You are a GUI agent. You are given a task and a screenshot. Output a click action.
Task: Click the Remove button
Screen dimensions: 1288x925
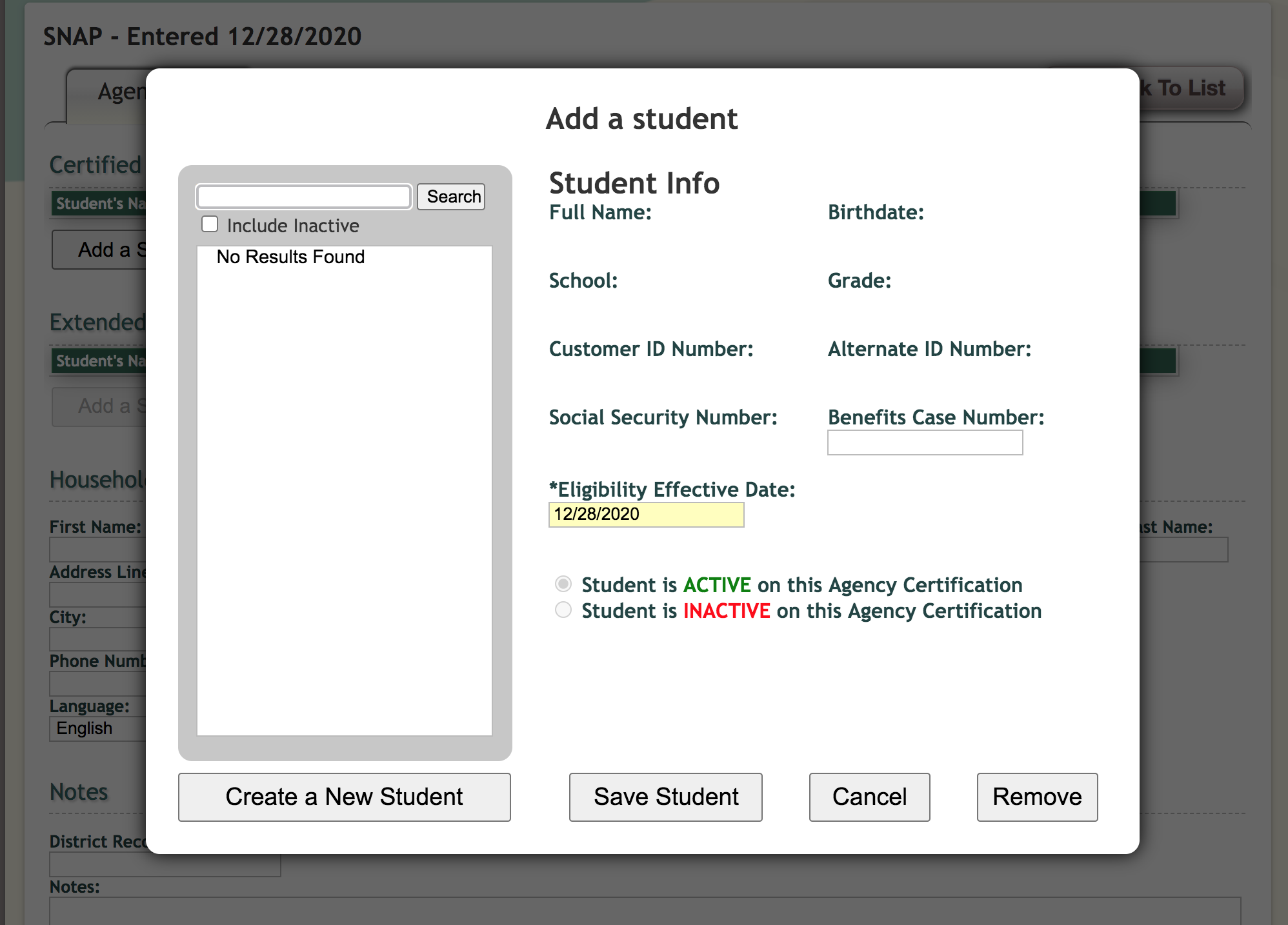click(1037, 797)
